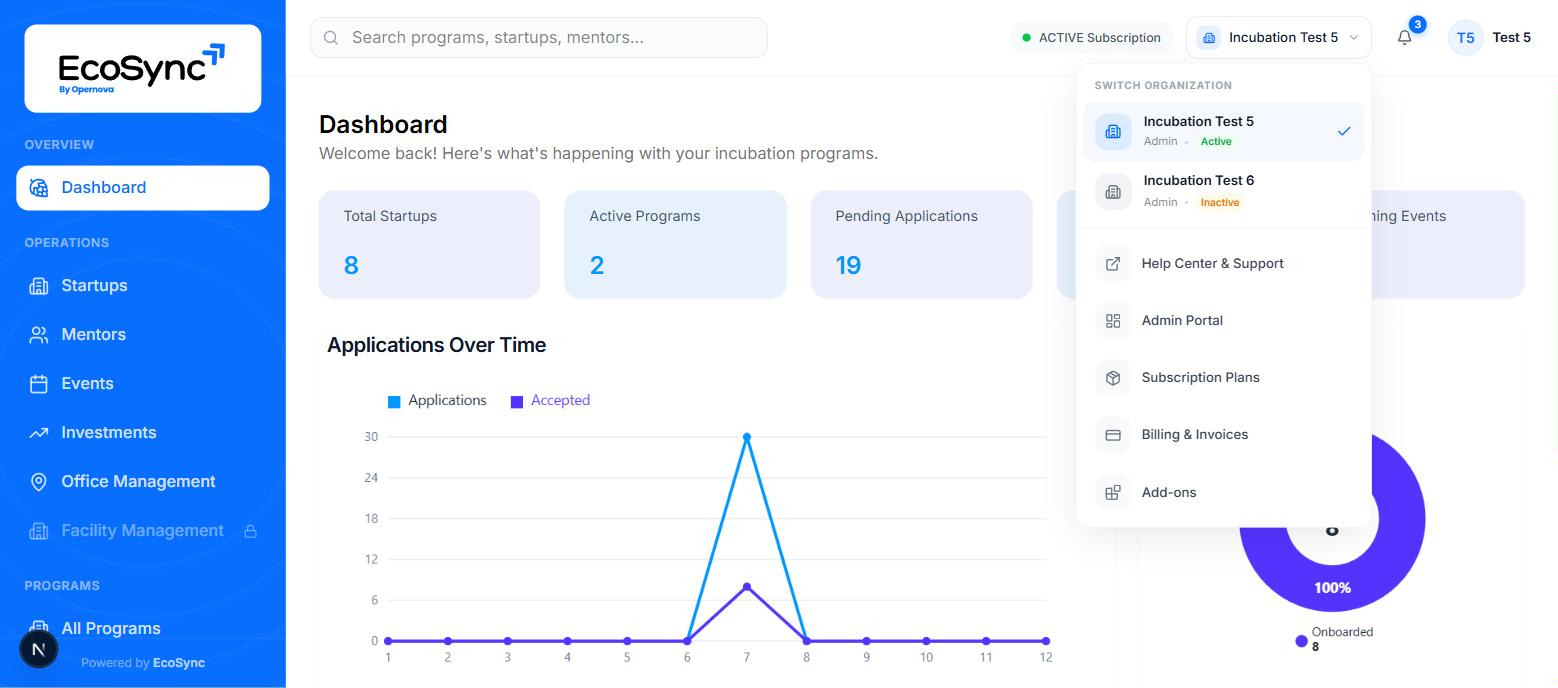Click the notification bell icon

click(1405, 38)
